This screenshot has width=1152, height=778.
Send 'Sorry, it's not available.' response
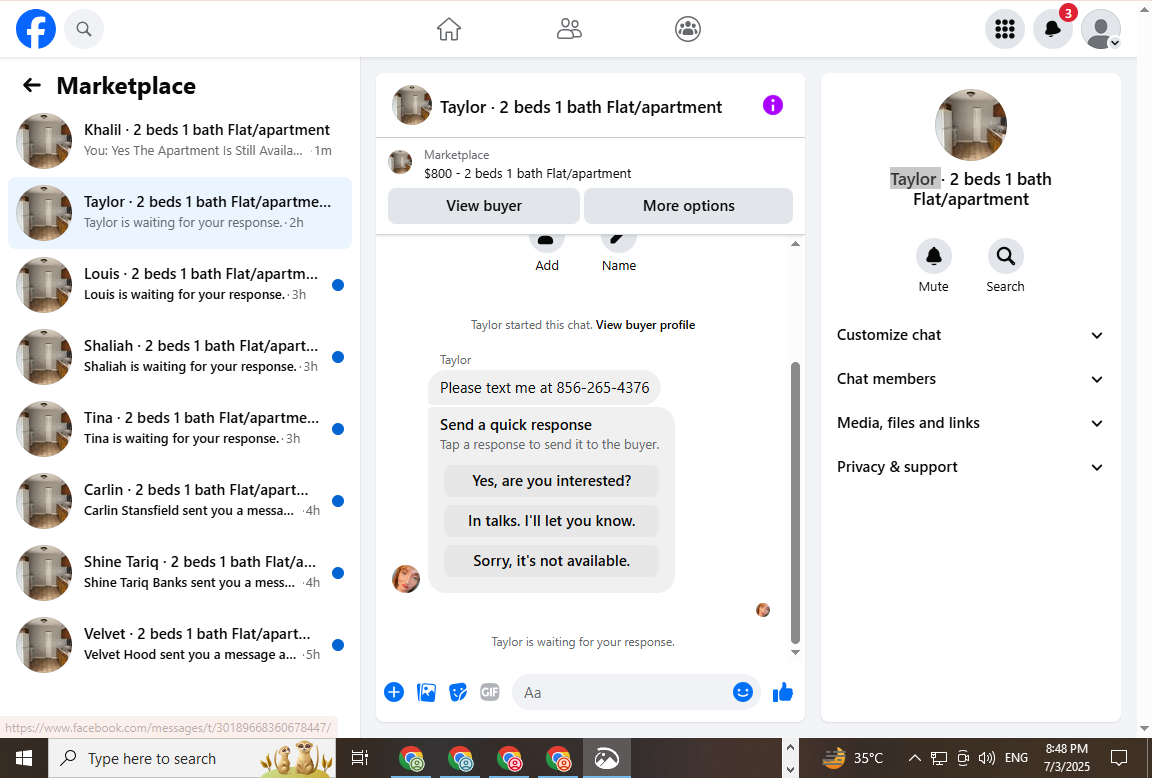click(x=551, y=561)
